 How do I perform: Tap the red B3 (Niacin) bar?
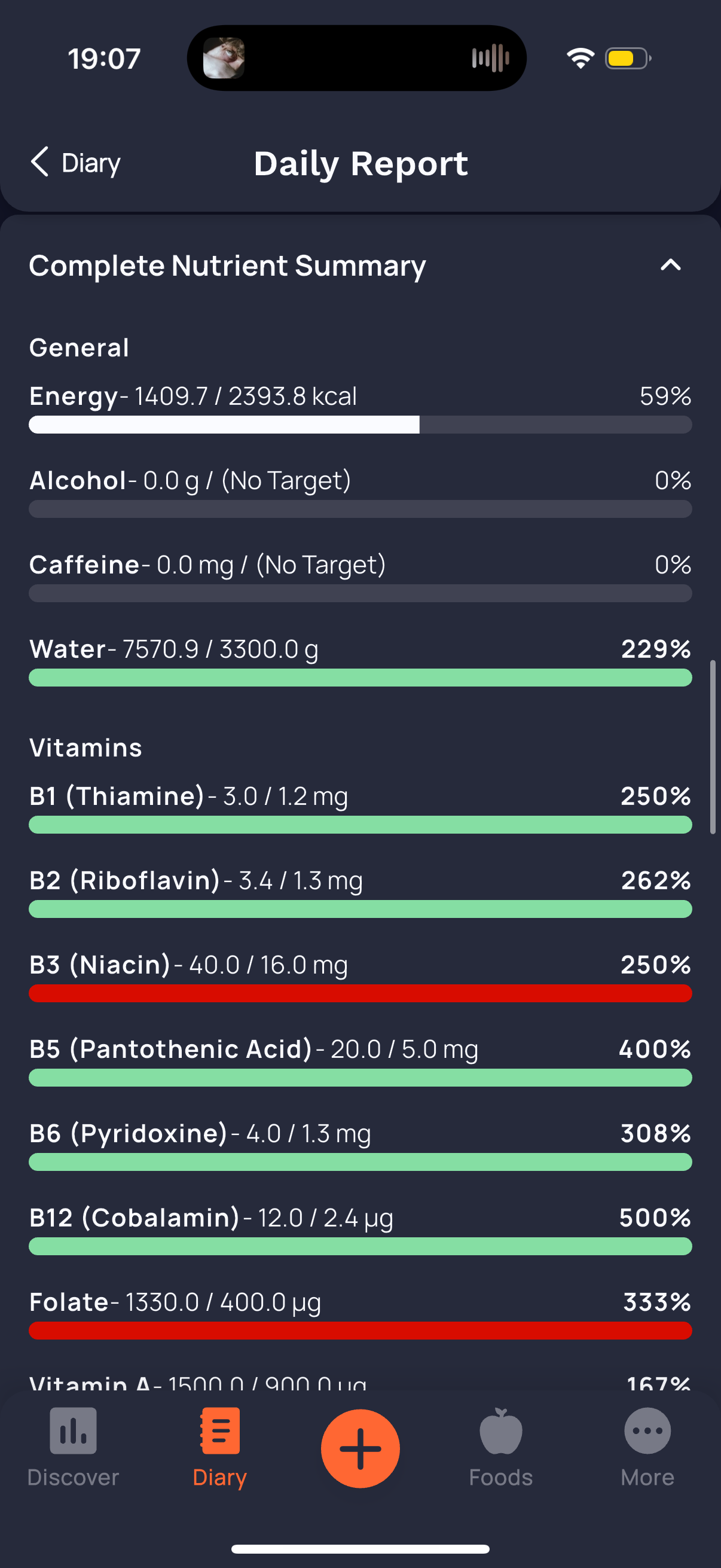pyautogui.click(x=360, y=993)
